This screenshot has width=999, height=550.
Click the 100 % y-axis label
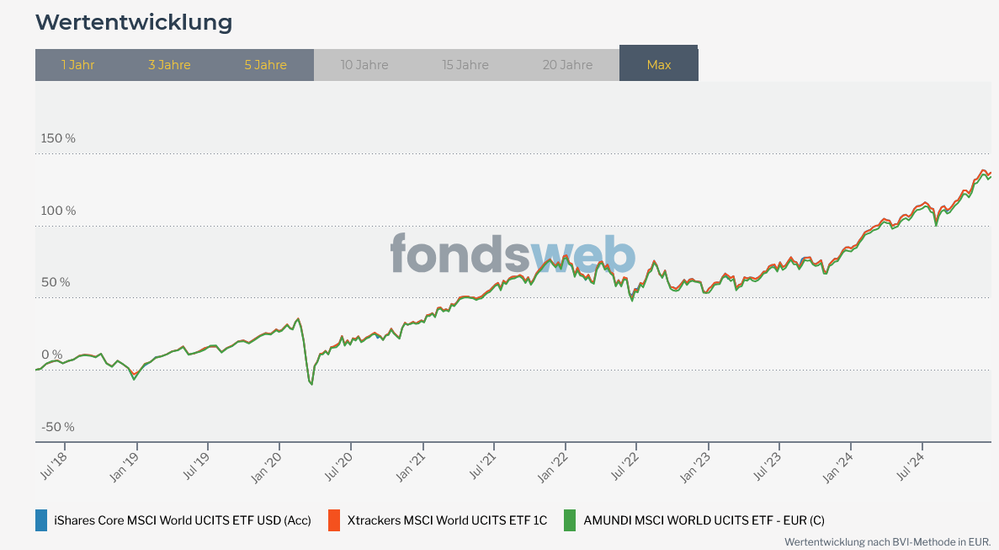click(x=57, y=211)
